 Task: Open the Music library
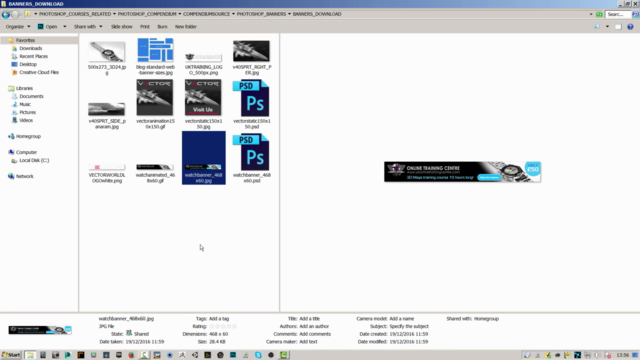coord(25,104)
